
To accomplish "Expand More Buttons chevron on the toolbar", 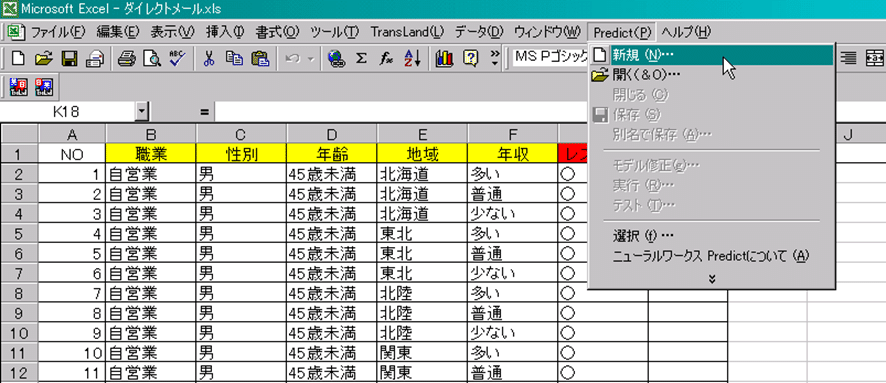I will click(x=496, y=59).
